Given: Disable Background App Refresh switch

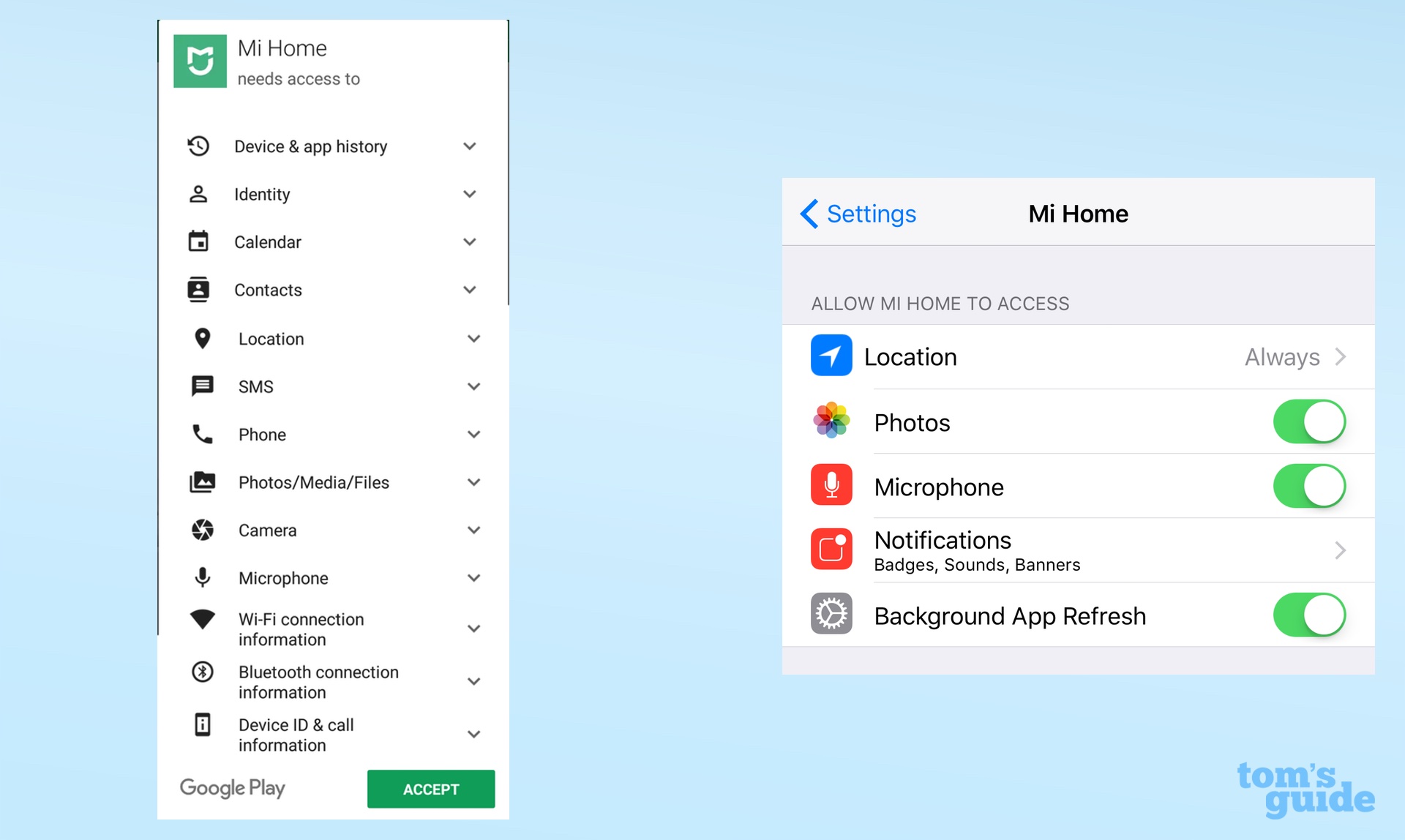Looking at the screenshot, I should pos(1309,615).
